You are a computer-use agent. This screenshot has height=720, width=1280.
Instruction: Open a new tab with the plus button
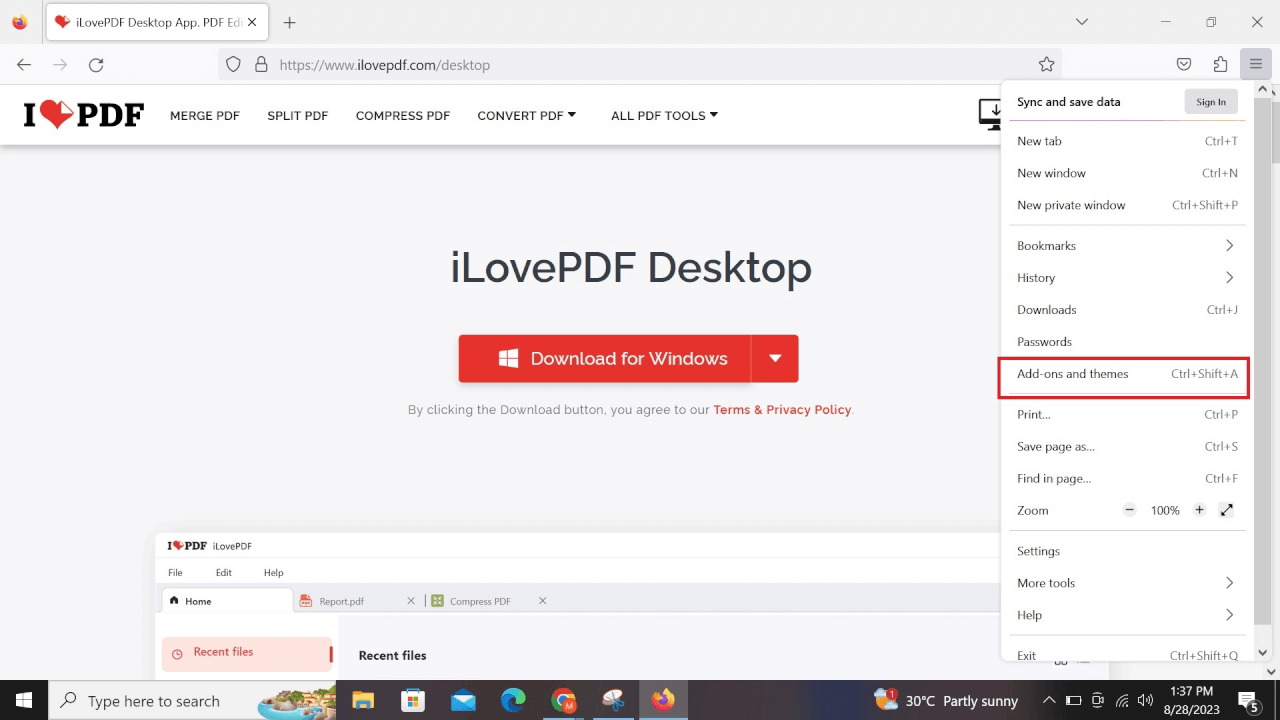[x=289, y=22]
